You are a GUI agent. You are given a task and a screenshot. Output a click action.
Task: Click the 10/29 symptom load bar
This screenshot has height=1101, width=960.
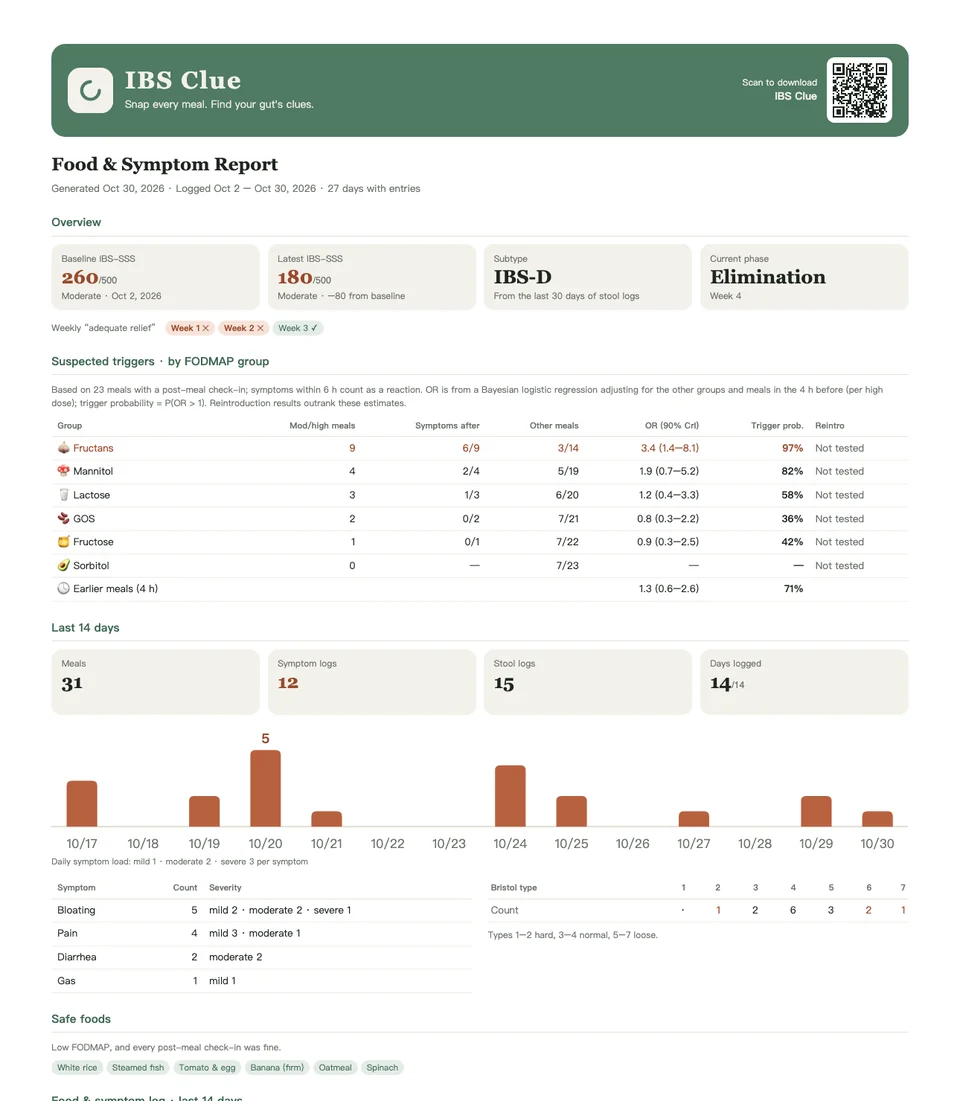click(816, 811)
